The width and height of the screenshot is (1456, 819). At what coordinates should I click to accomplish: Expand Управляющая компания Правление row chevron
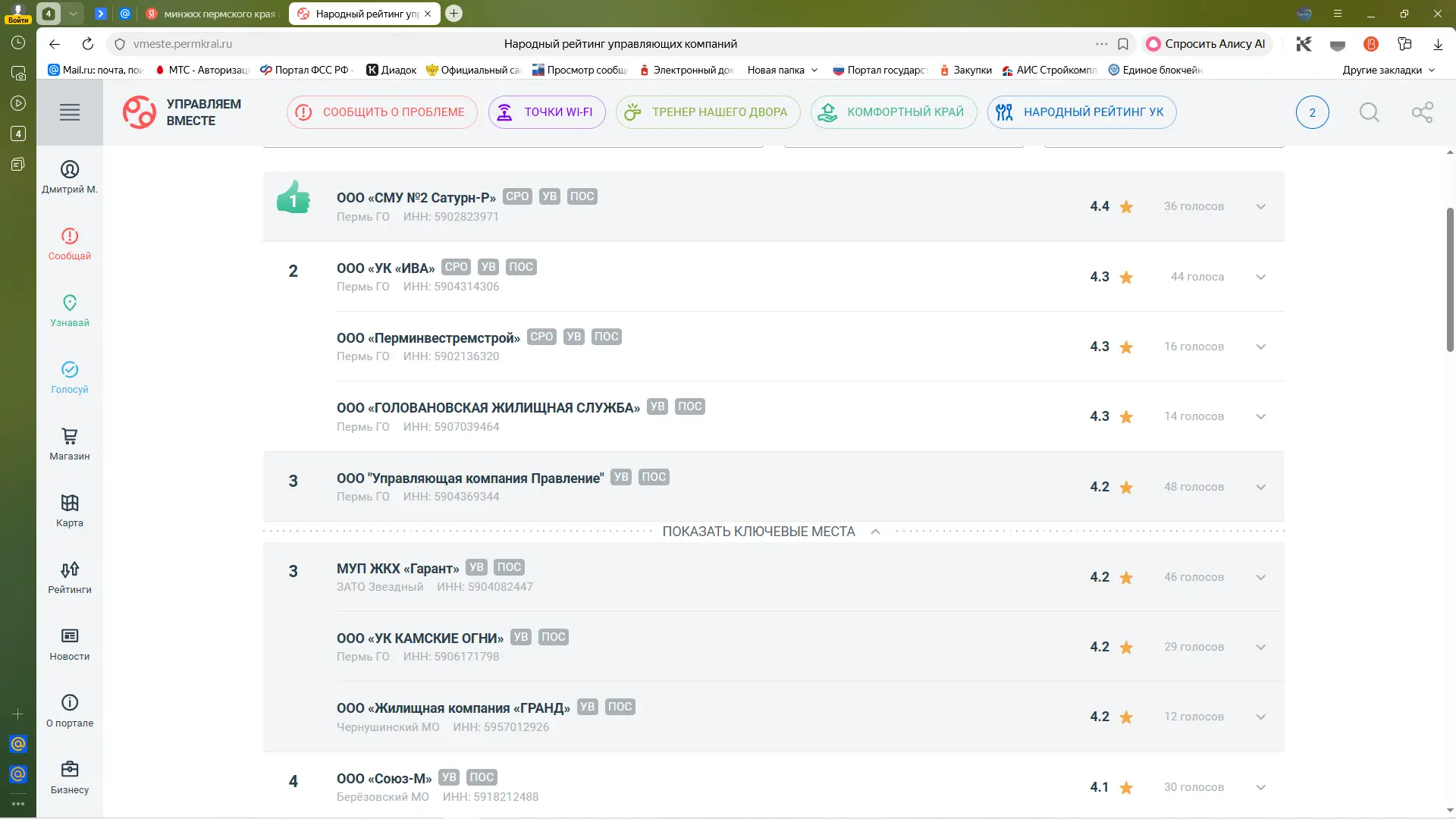[x=1260, y=488]
